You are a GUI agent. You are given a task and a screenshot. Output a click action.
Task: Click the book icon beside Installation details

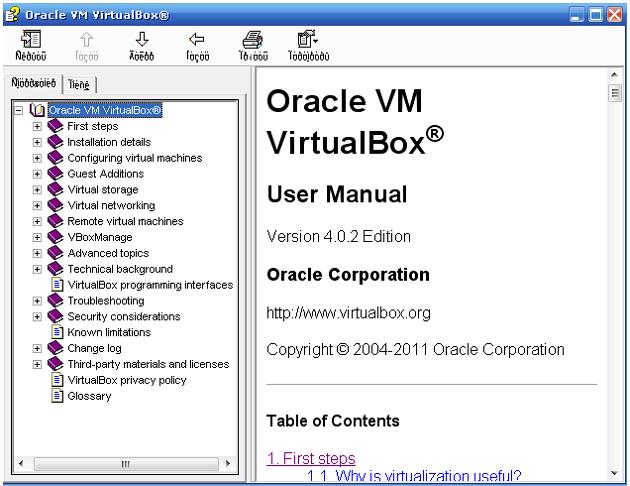[x=55, y=142]
